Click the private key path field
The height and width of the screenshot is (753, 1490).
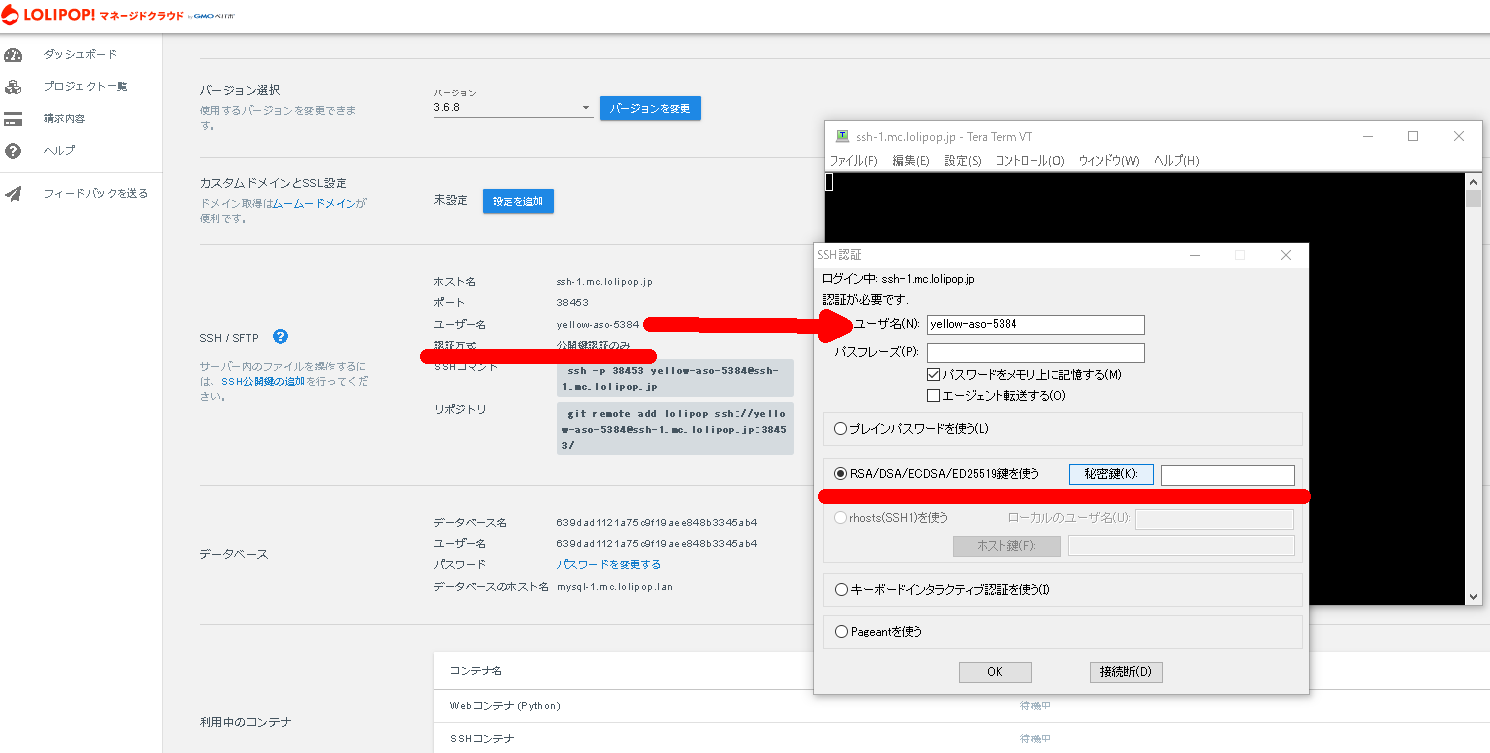point(1228,476)
